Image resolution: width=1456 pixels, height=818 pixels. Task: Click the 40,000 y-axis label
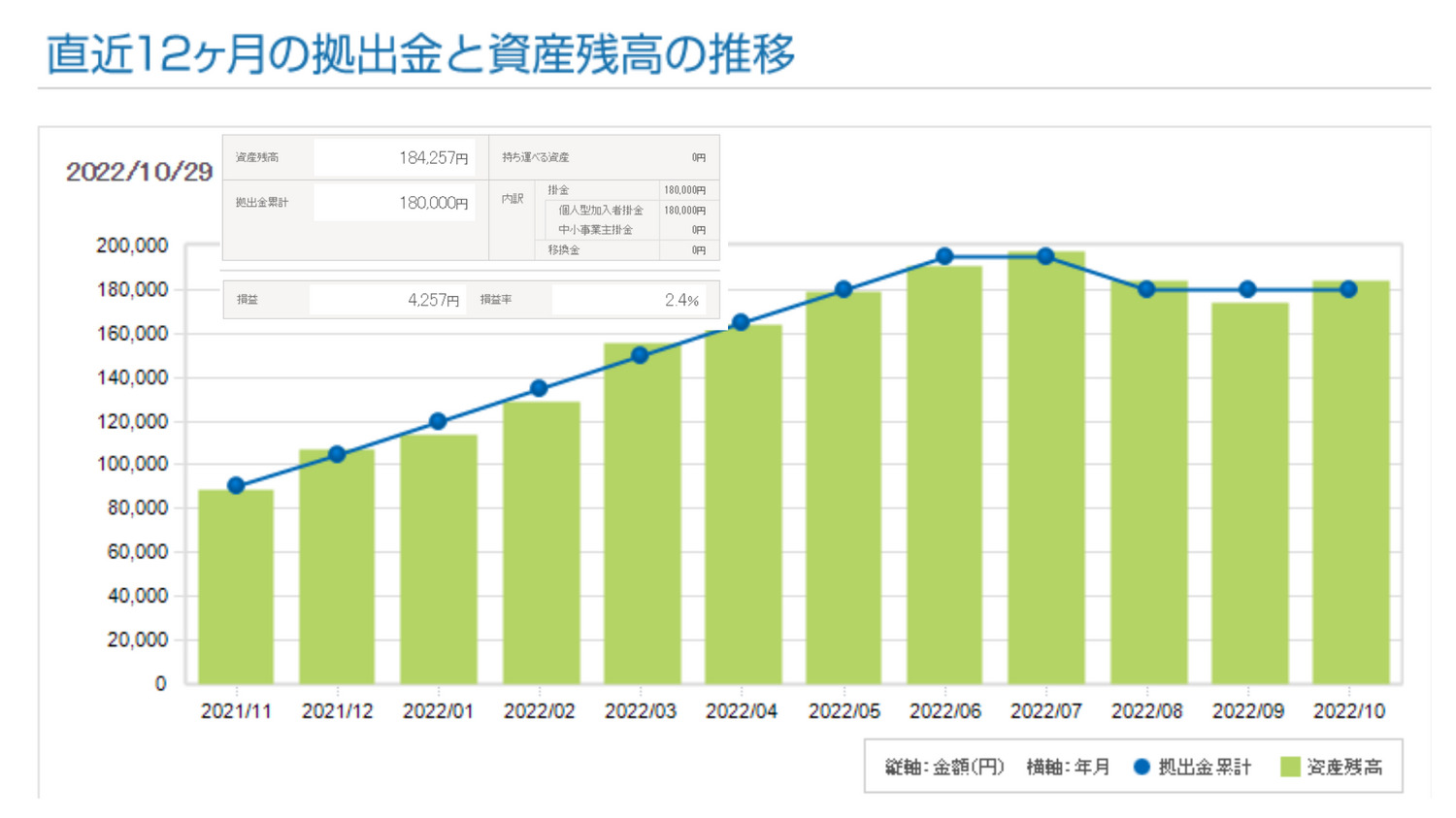coord(137,596)
